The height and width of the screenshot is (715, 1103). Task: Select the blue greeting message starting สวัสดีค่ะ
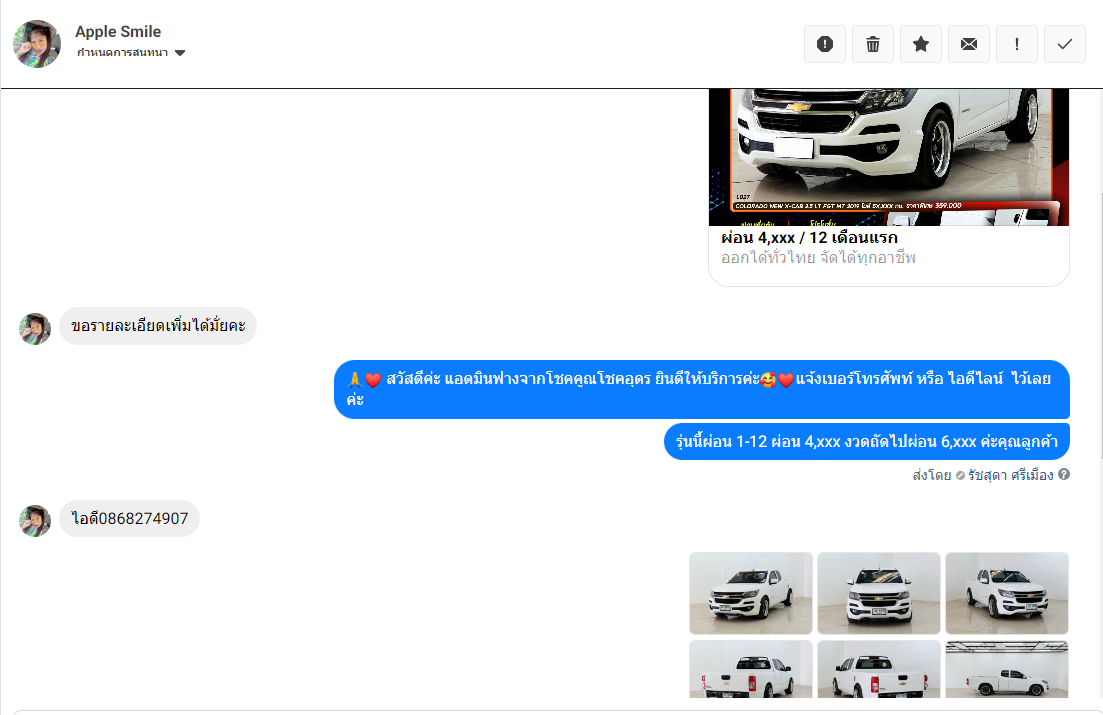[x=701, y=389]
